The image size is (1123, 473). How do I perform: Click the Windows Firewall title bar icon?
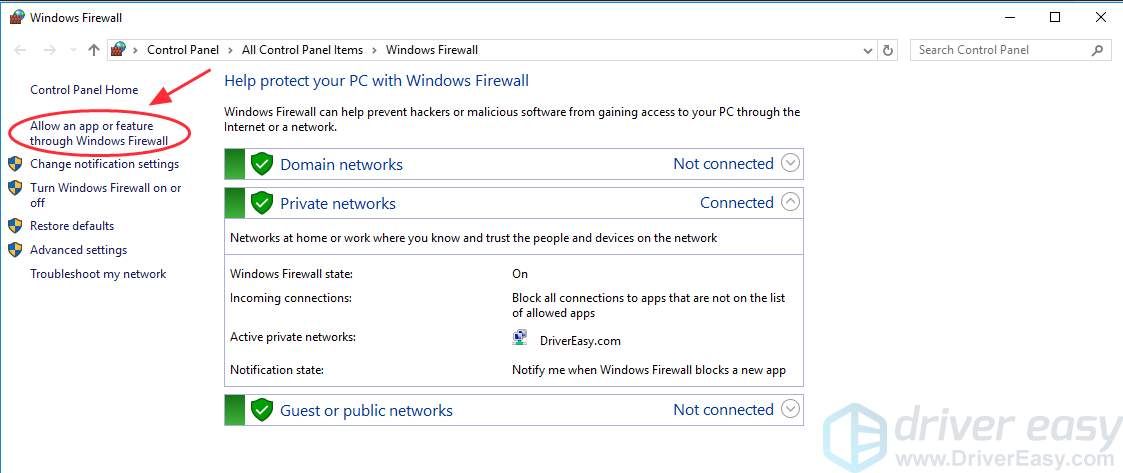tap(16, 17)
